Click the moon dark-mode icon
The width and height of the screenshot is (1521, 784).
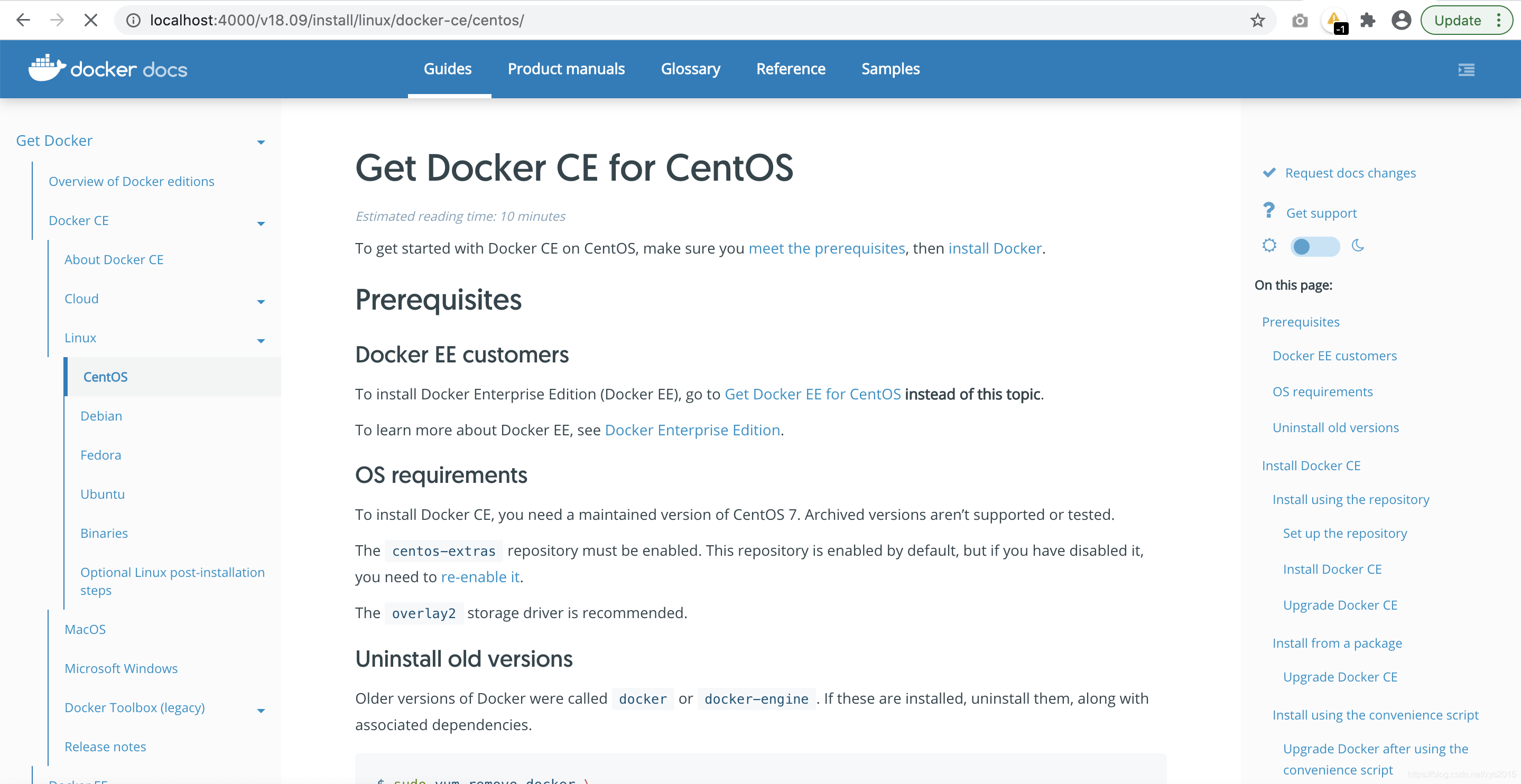pos(1358,245)
